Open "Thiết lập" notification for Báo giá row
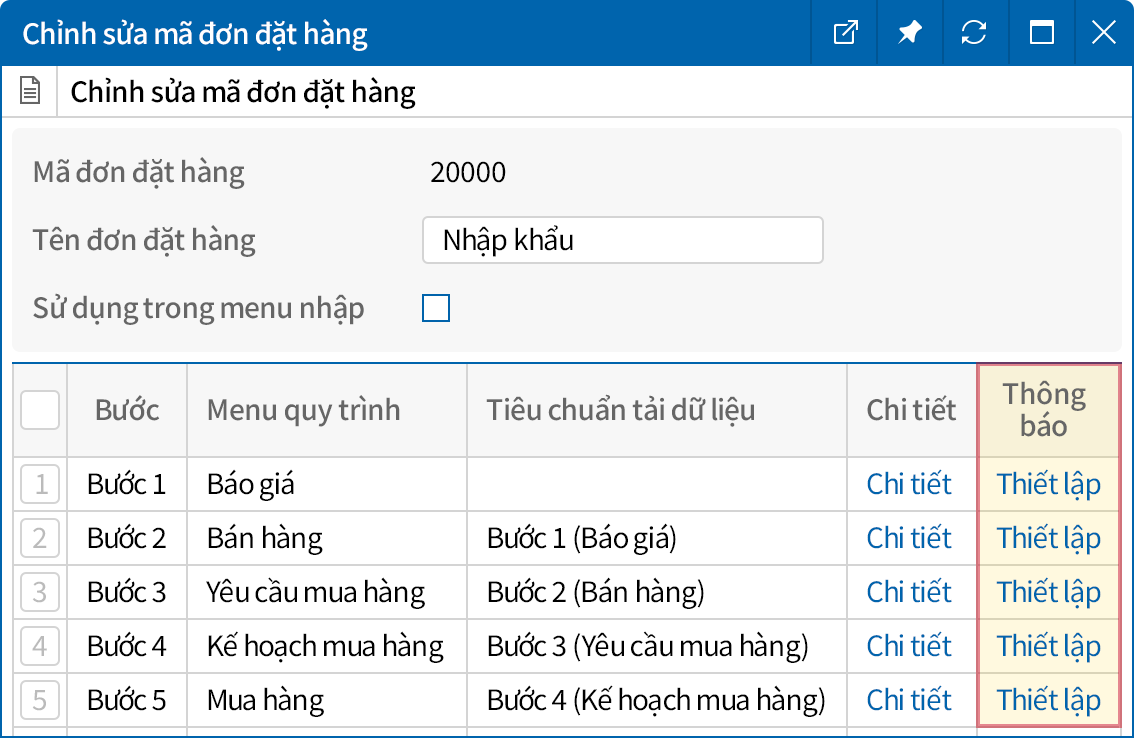The image size is (1134, 738). tap(1048, 485)
